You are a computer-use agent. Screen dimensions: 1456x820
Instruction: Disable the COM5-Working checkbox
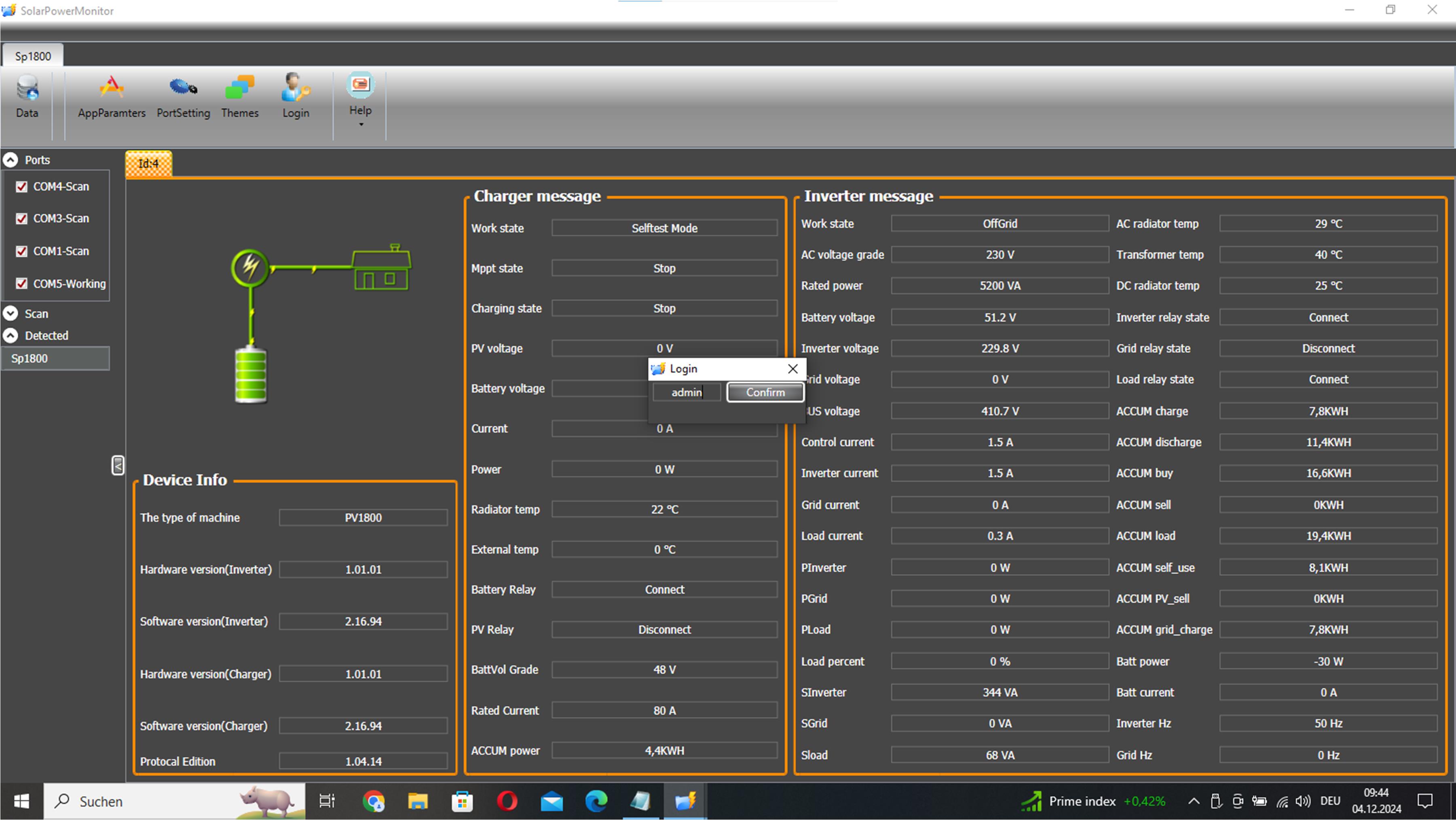(x=21, y=283)
